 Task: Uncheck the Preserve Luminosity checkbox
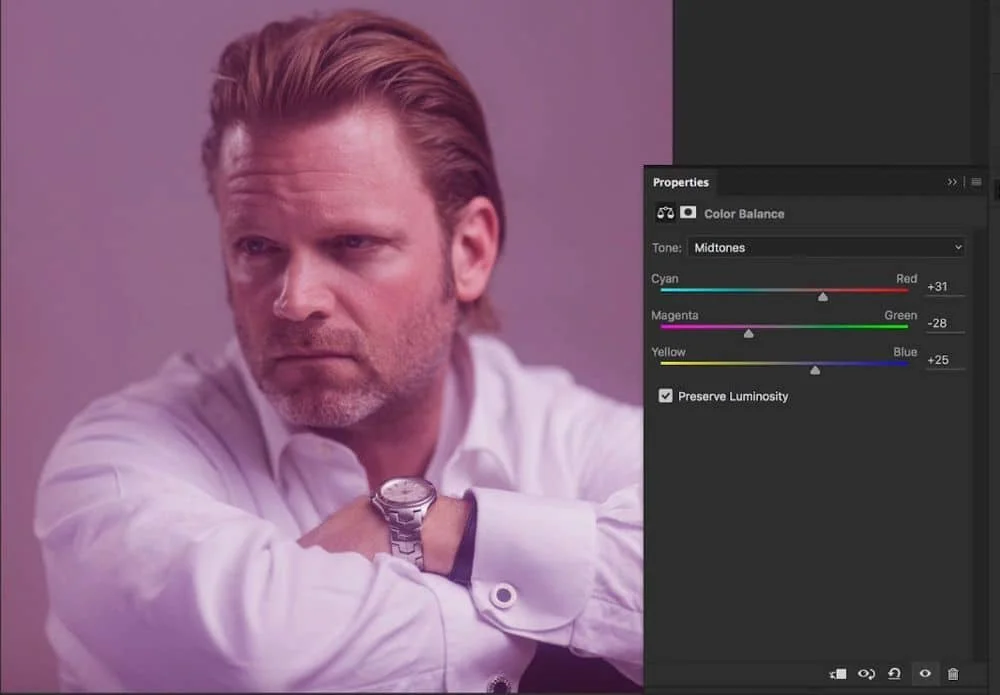point(666,397)
